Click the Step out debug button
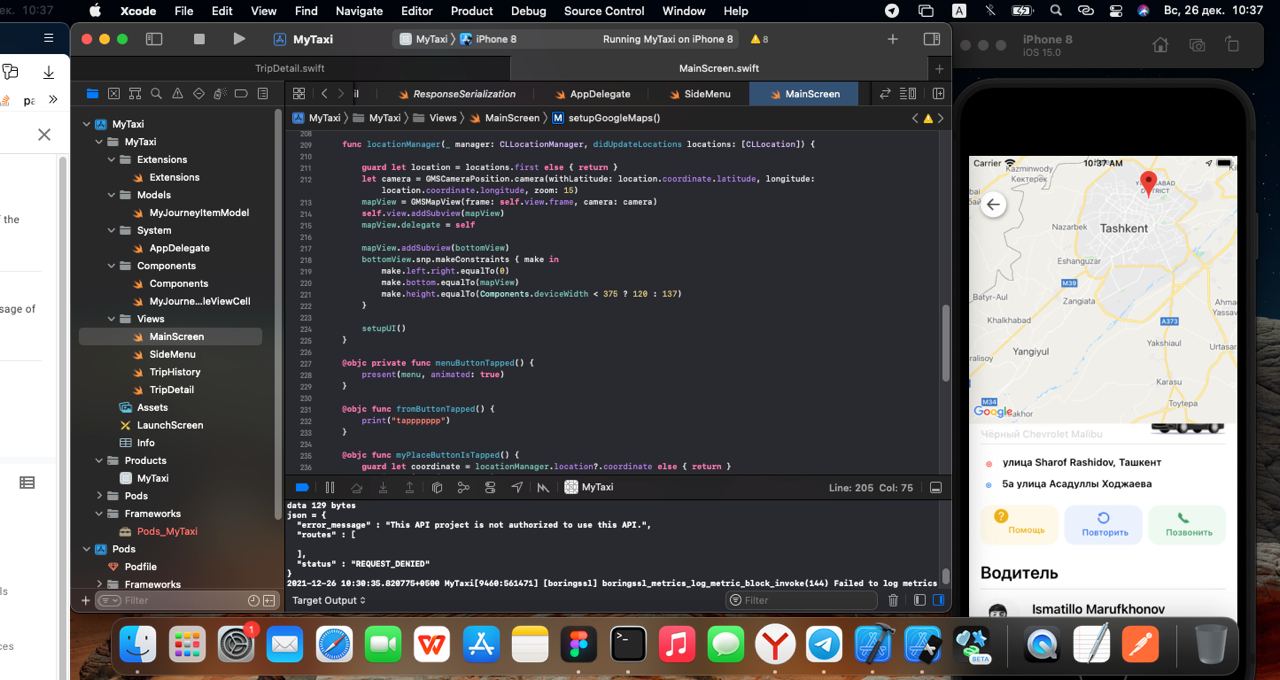 pyautogui.click(x=409, y=487)
